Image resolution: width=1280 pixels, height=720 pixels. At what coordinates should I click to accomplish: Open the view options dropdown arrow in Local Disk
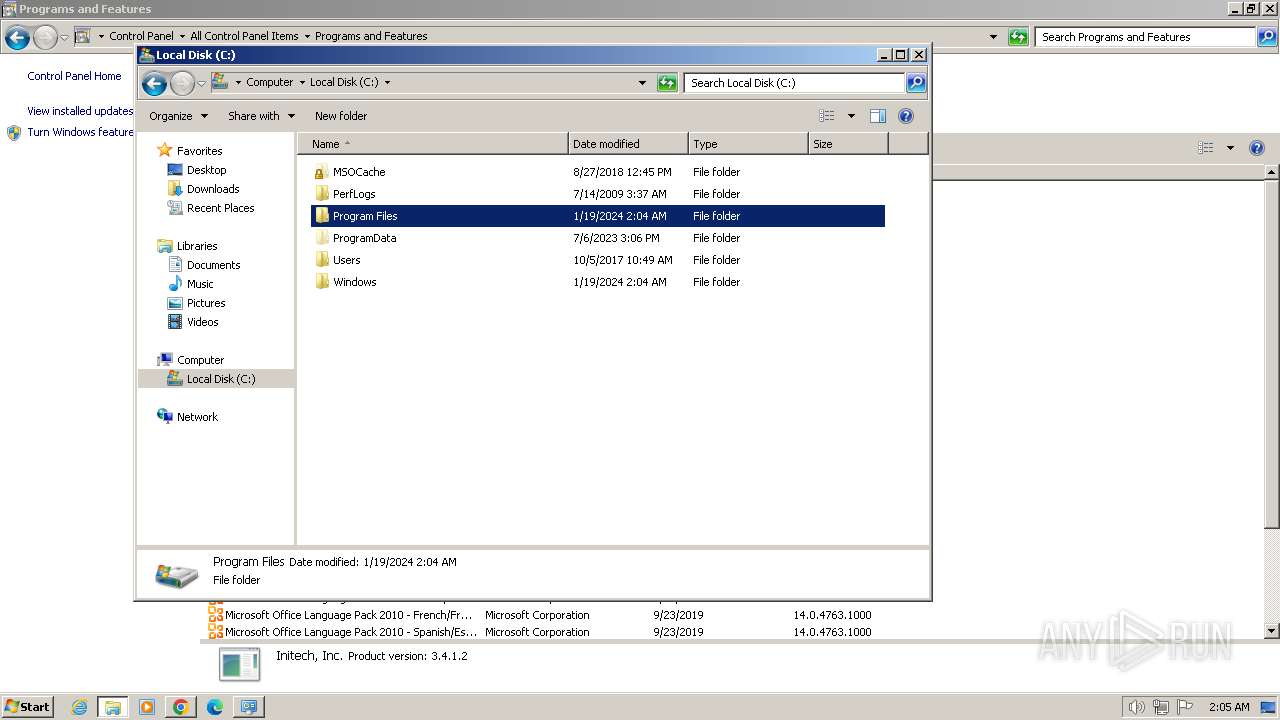[851, 116]
